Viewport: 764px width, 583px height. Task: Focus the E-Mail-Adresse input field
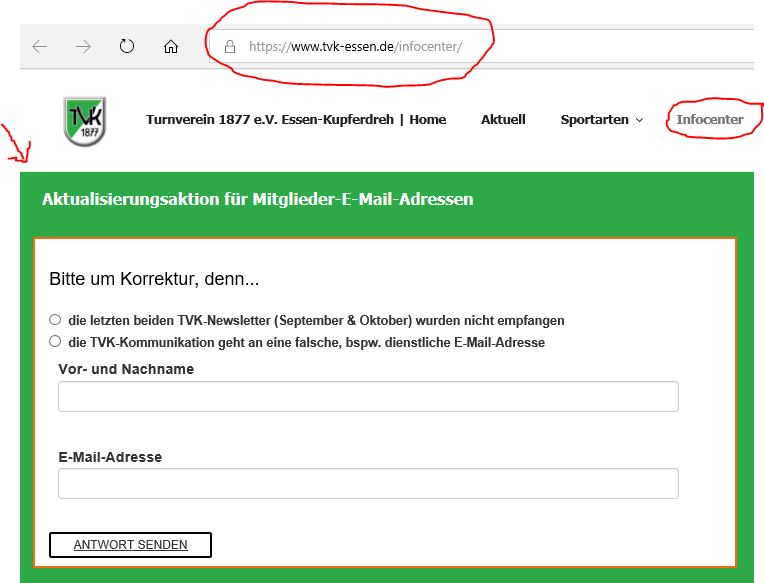(368, 484)
